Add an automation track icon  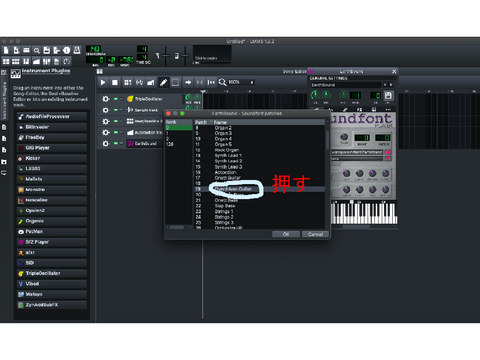point(151,82)
